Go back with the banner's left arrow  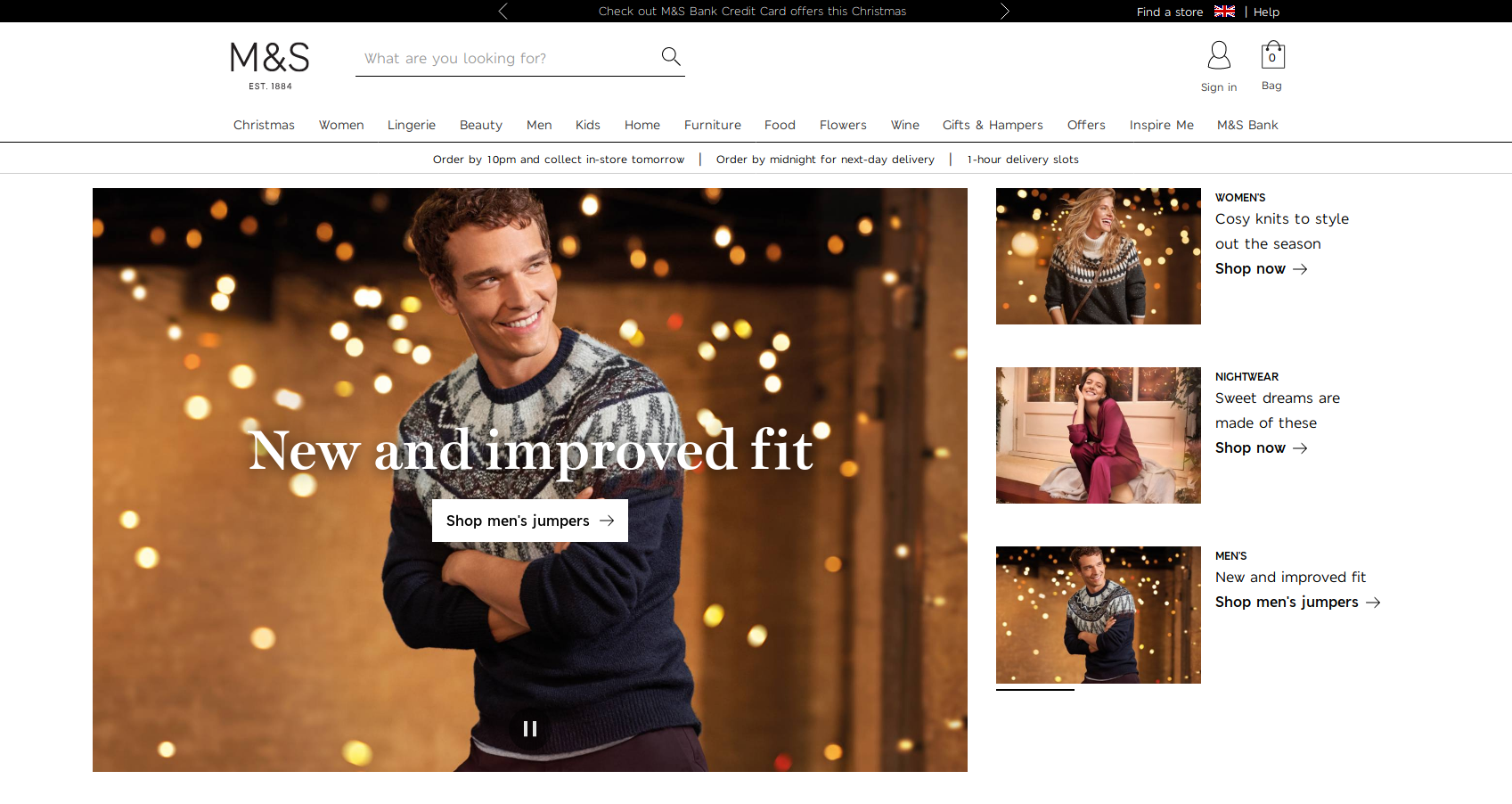tap(503, 11)
